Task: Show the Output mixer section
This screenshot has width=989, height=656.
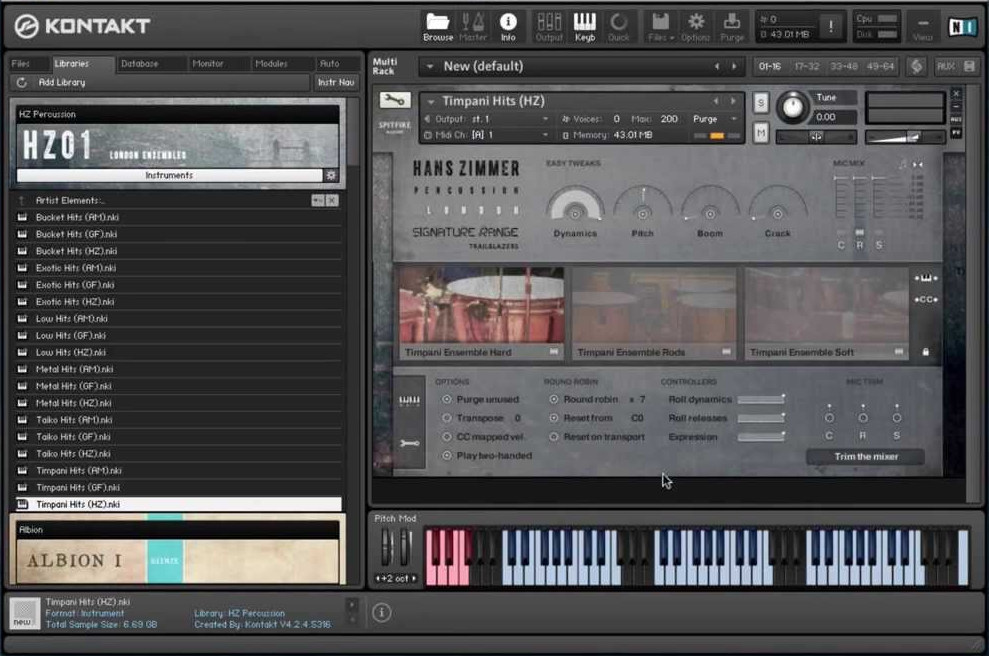Action: coord(549,26)
